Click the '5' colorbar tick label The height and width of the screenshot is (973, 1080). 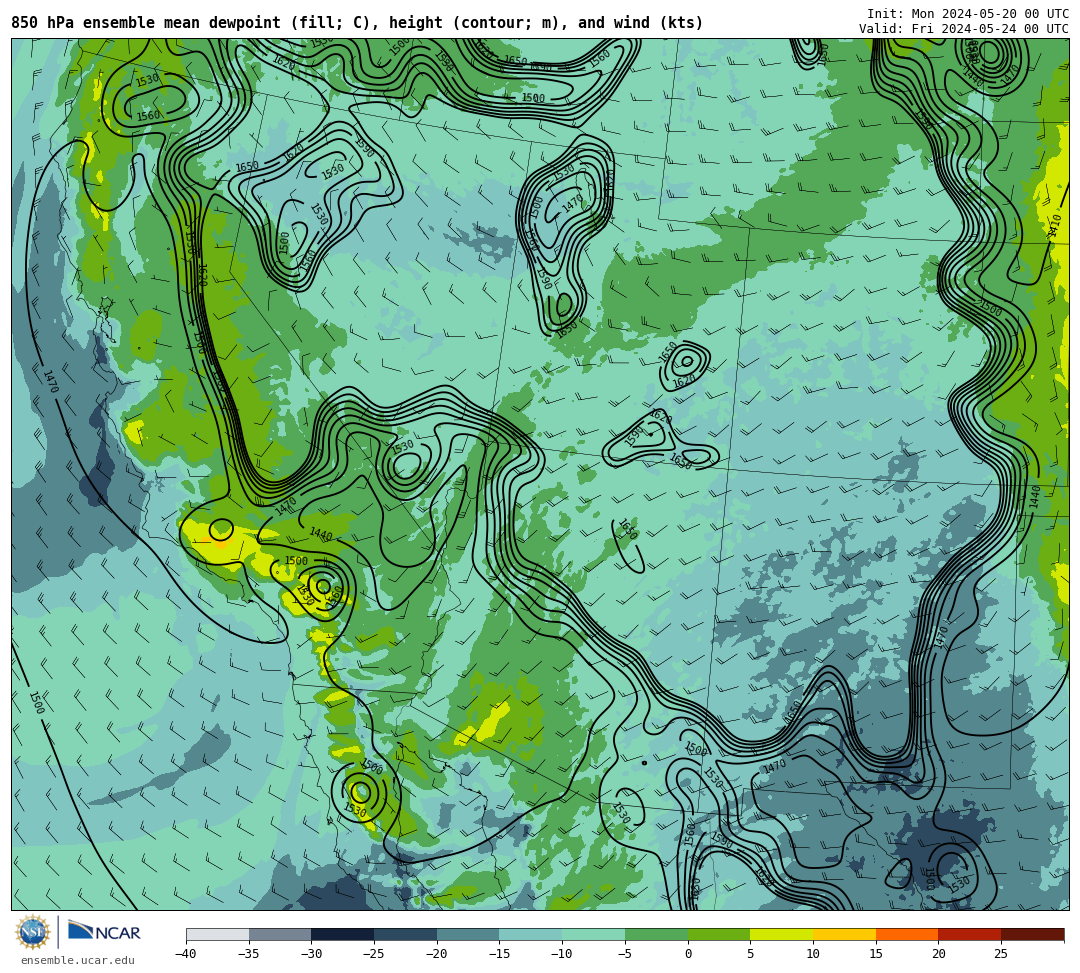(x=750, y=954)
